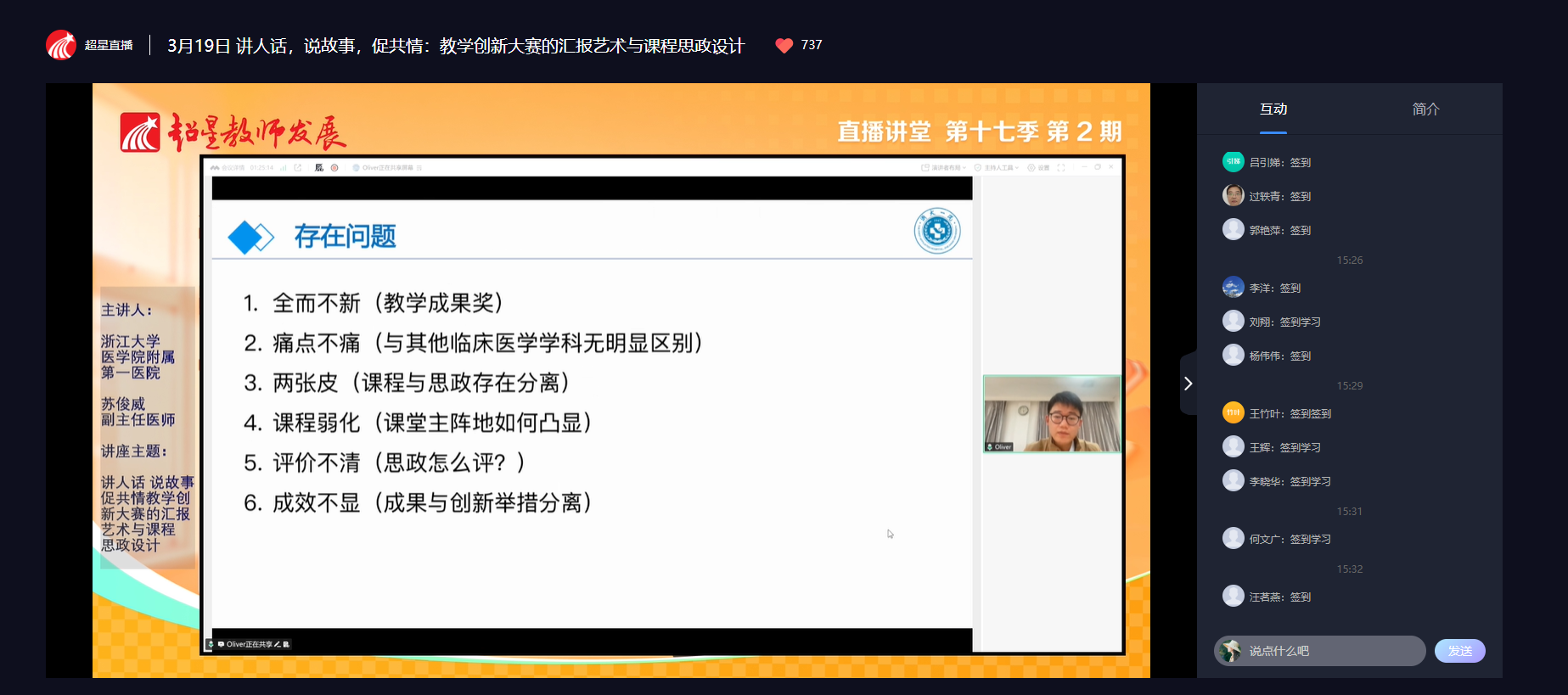Screen dimensions: 1568x695
Task: Collapse the chat sidebar with the arrow
Action: 1188,384
